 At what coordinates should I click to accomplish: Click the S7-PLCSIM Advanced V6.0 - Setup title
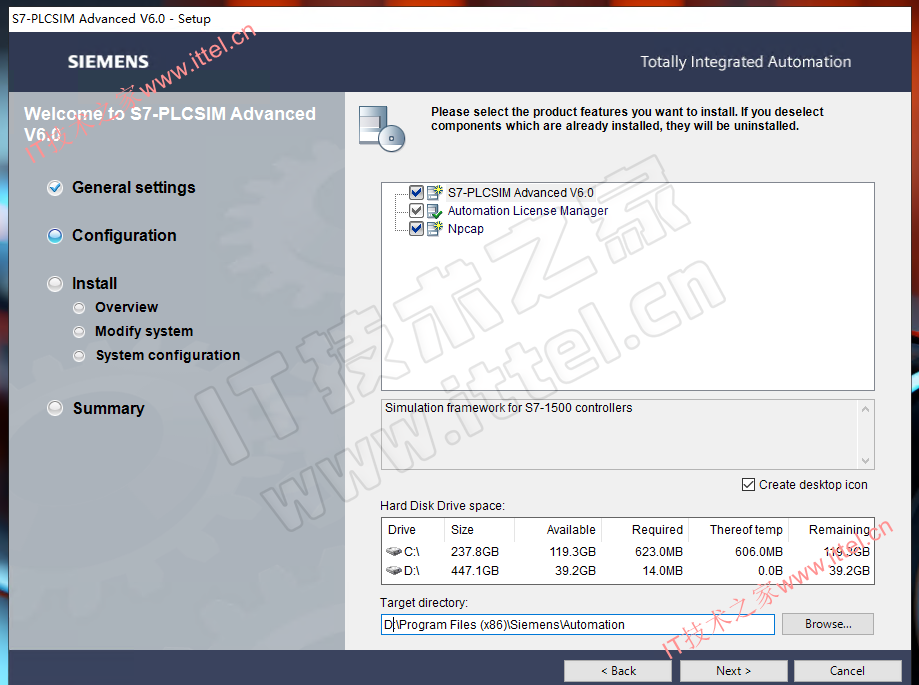click(x=111, y=19)
